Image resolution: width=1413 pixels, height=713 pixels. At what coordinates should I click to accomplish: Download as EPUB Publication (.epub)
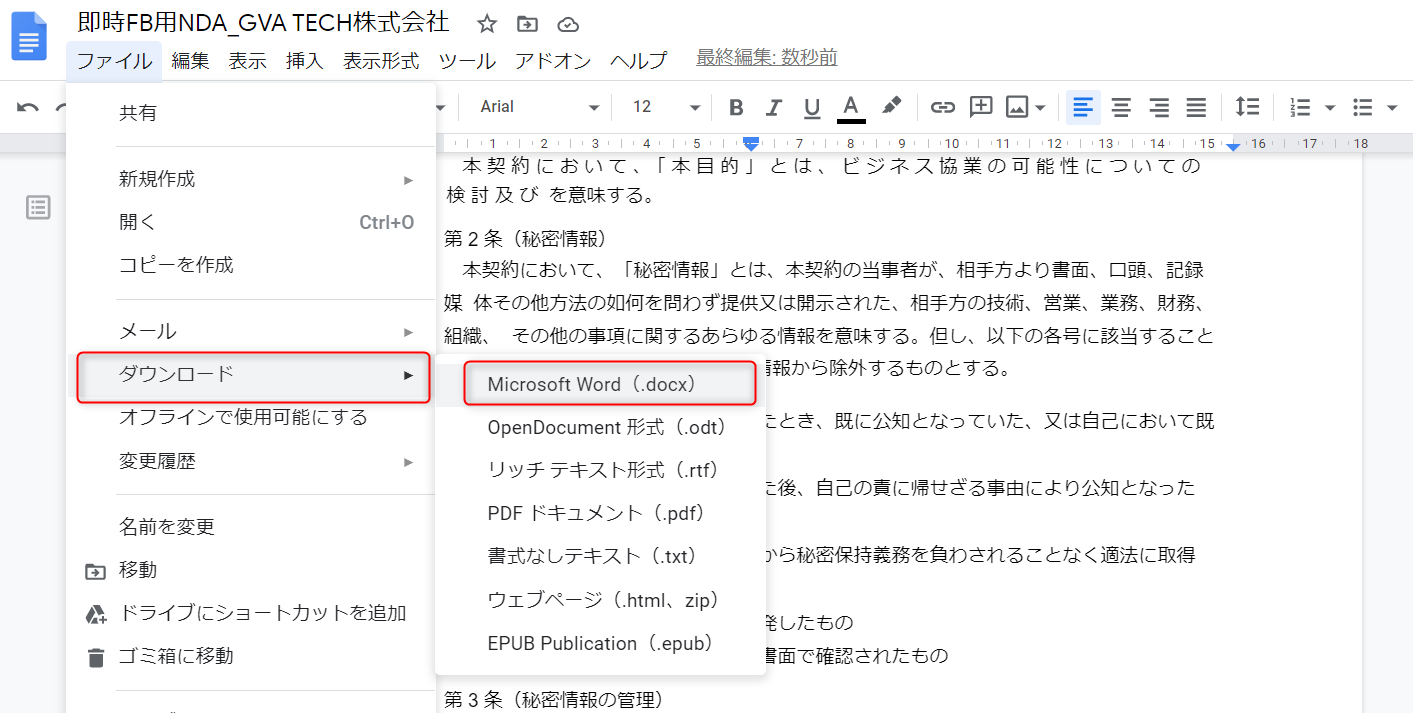[601, 643]
